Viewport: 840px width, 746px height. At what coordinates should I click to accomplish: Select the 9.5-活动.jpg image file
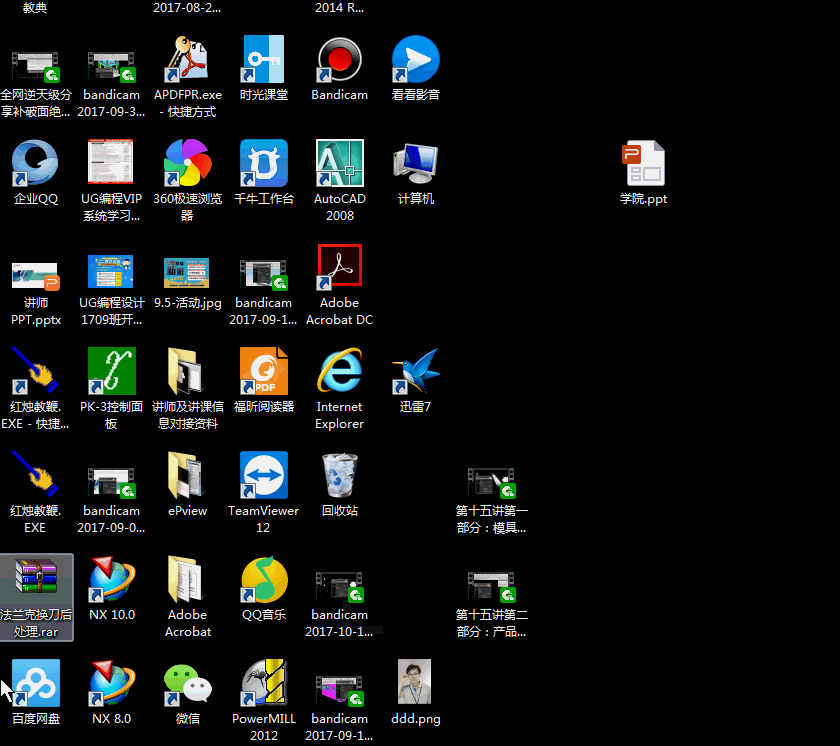point(187,284)
